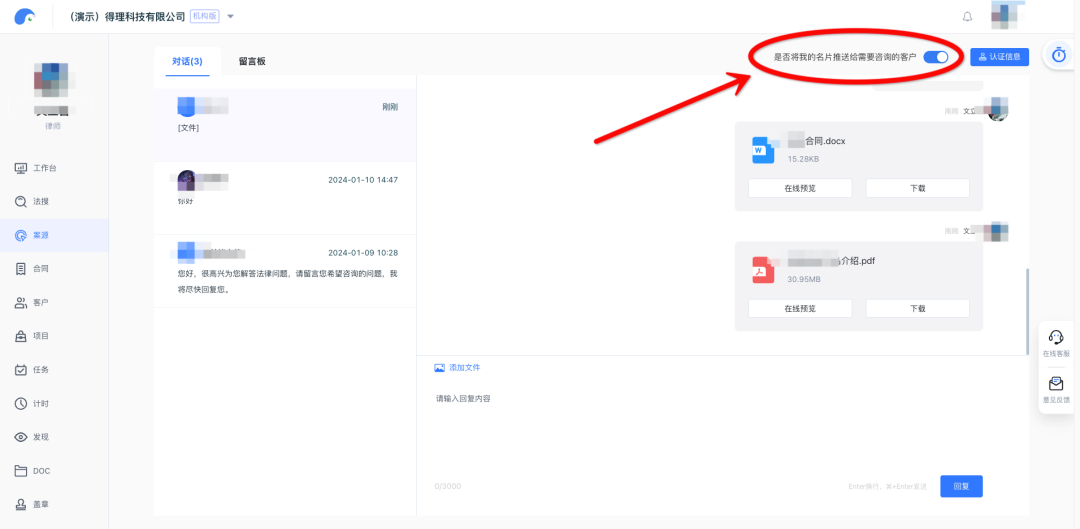
Task: Click the 添加文件 link
Action: (464, 368)
